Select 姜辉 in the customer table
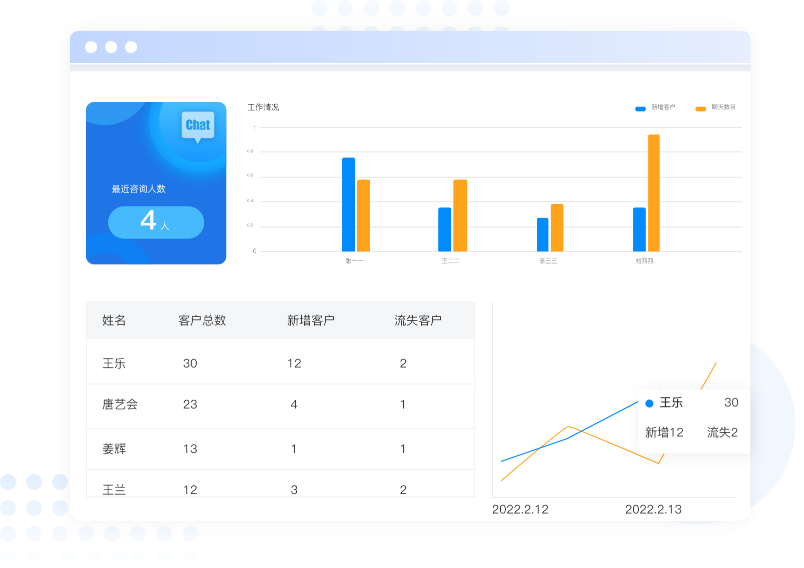804x568 pixels. (114, 449)
